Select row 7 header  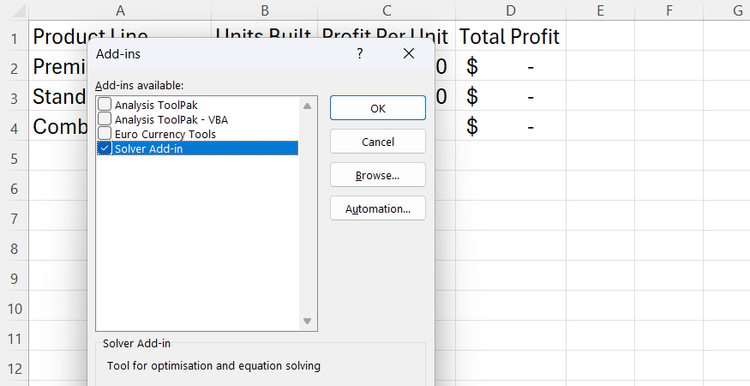(14, 219)
